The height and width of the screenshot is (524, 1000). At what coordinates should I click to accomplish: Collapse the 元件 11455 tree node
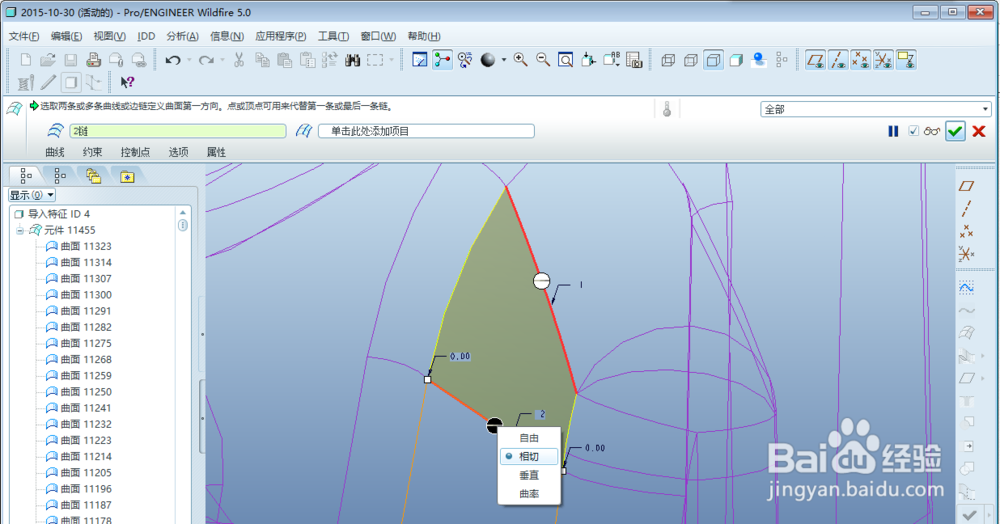pos(20,230)
